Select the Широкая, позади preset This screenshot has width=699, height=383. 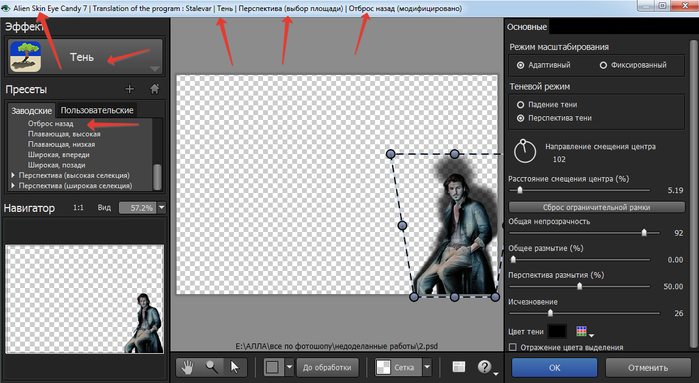(56, 165)
